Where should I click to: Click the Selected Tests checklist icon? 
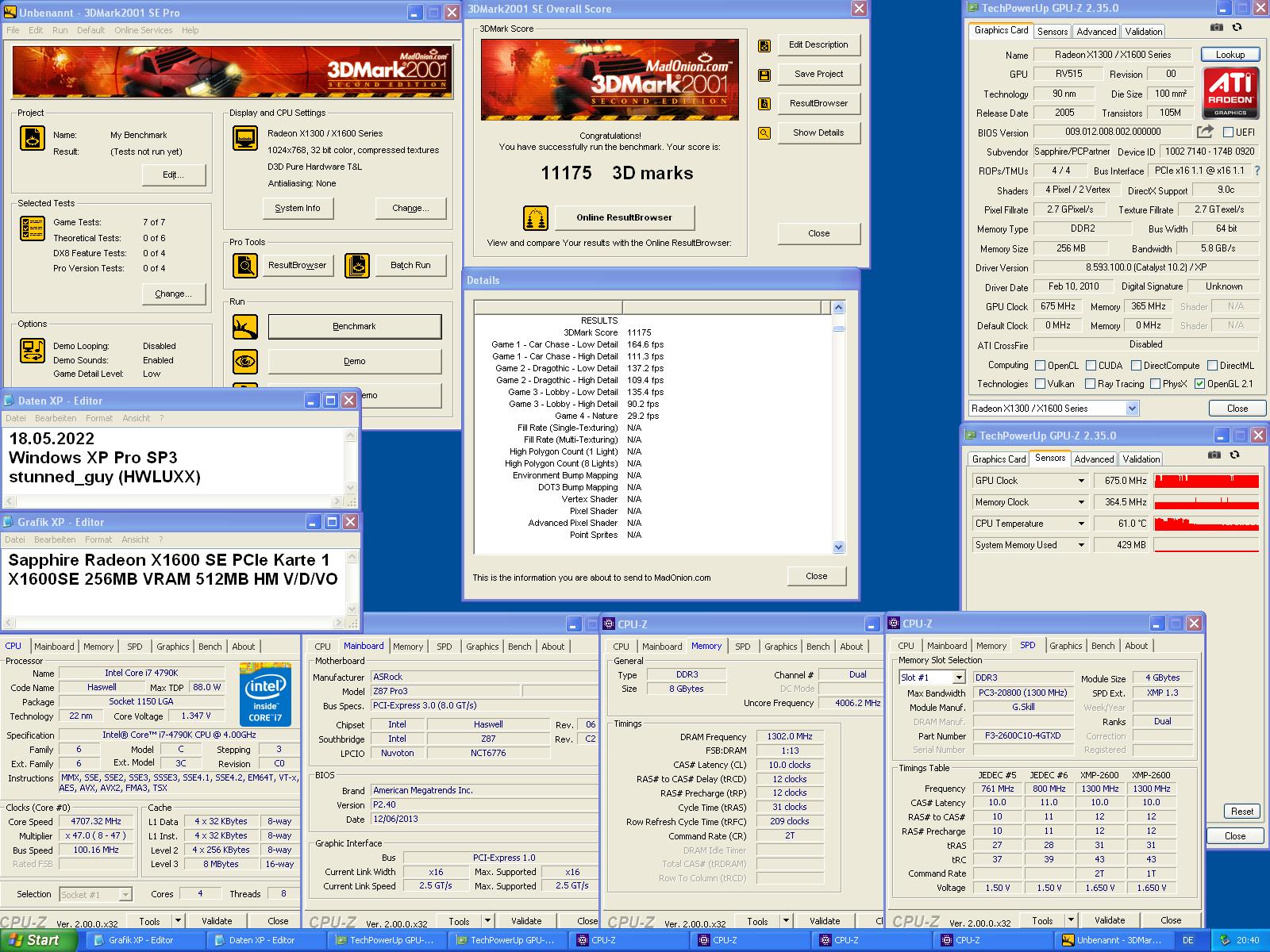[x=33, y=228]
